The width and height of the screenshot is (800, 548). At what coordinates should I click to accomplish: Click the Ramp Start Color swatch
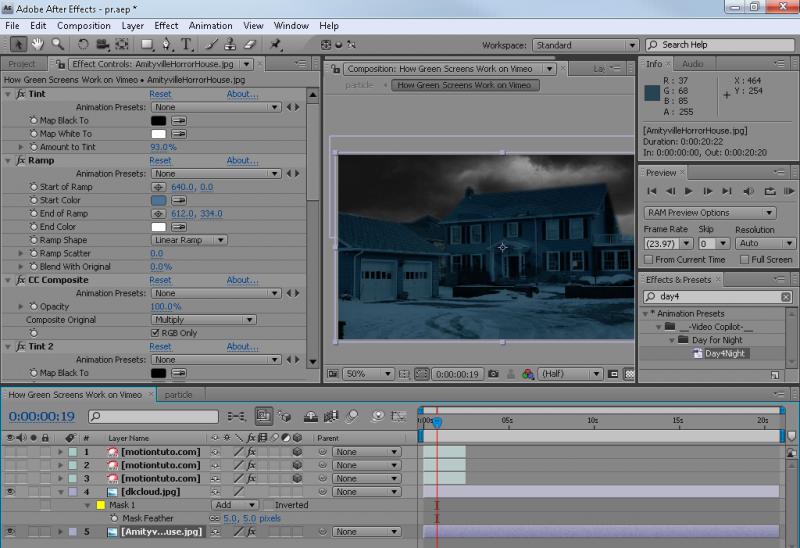(x=158, y=200)
